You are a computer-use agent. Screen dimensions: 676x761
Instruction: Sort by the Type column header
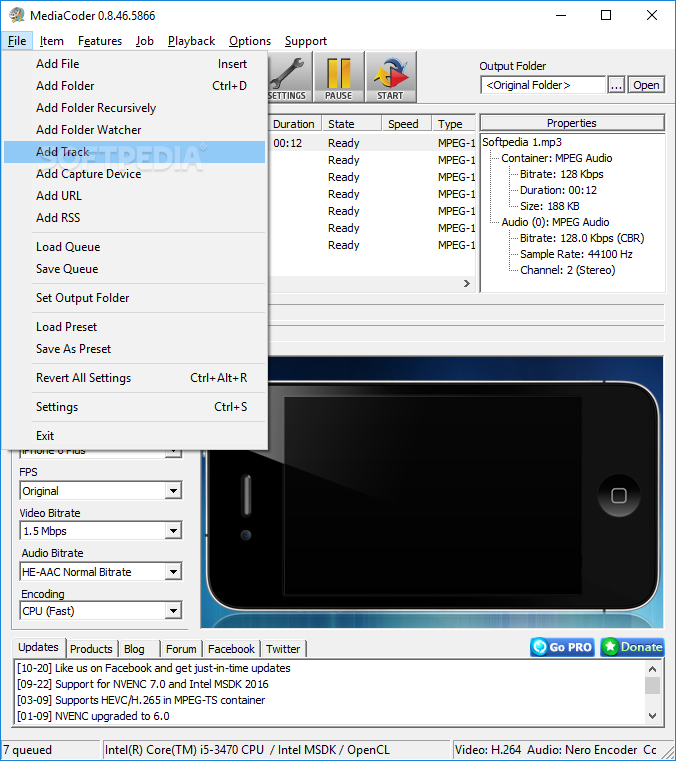[454, 124]
